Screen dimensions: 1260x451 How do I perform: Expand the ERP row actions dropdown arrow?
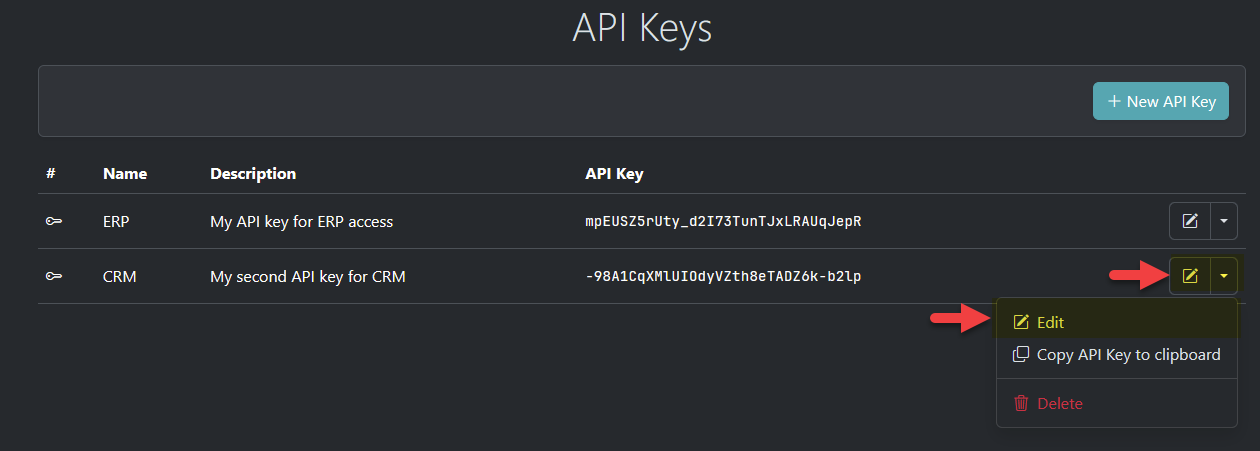pyautogui.click(x=1223, y=221)
